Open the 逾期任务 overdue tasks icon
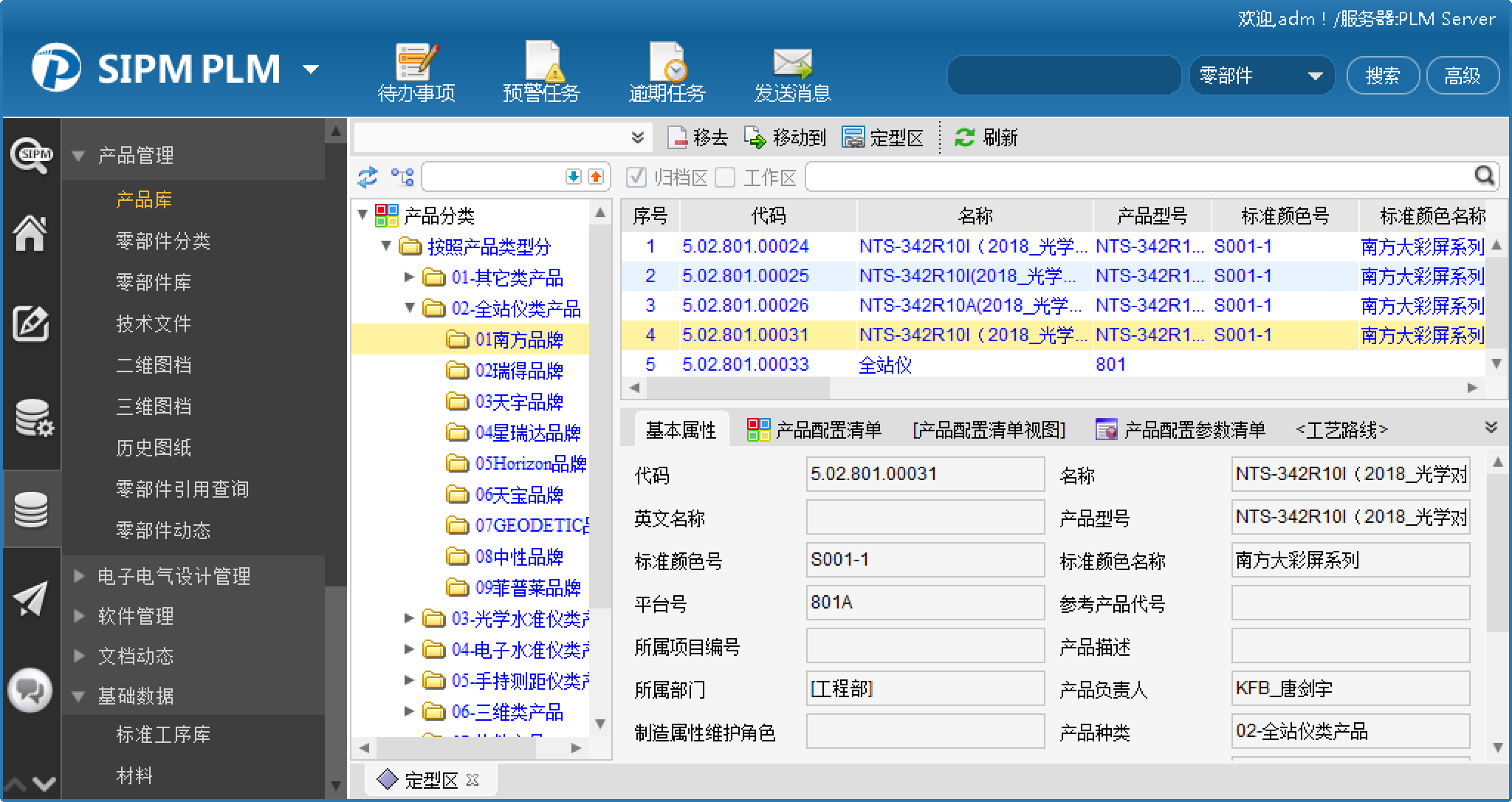Screen dimensions: 1512x802 tap(667, 62)
